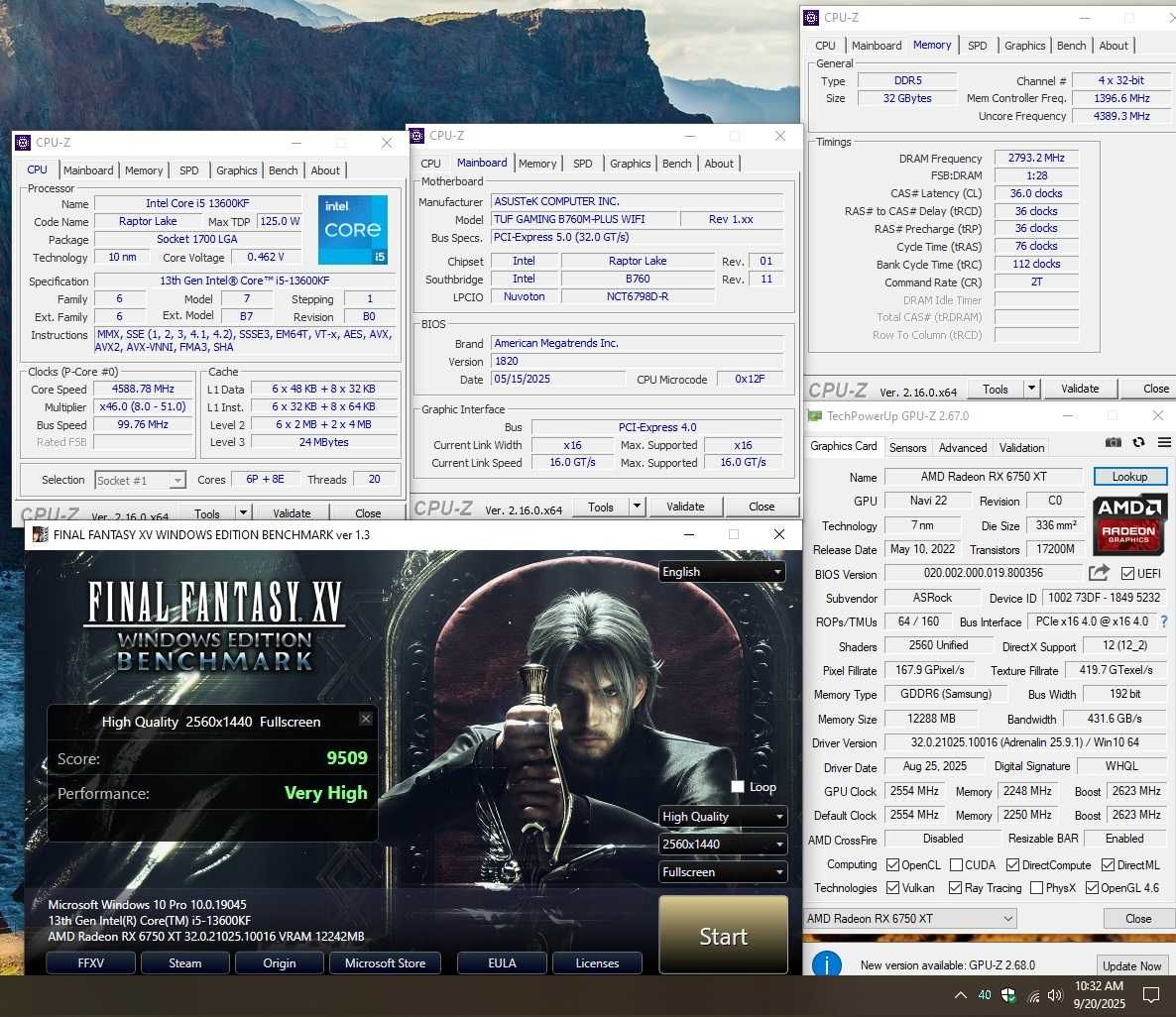Viewport: 1176px width, 1017px height.
Task: Toggle the DirectCompute checkbox
Action: tap(1012, 864)
